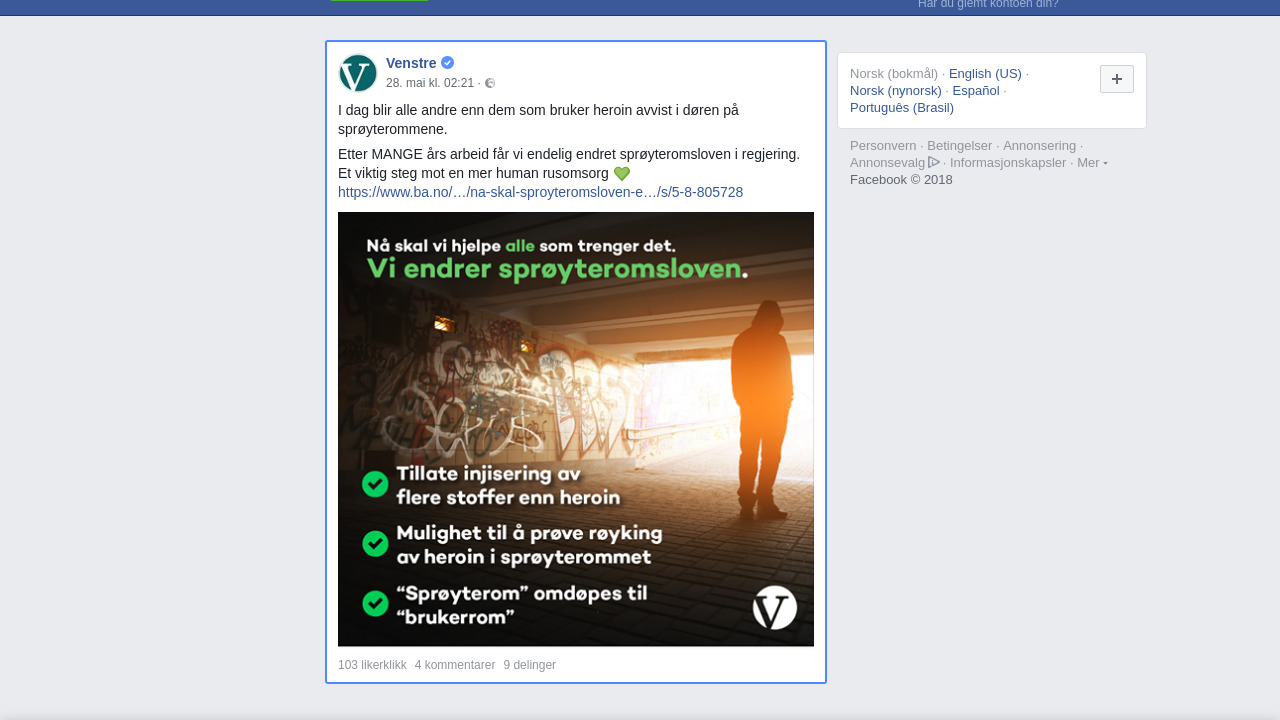
Task: Open the ba.no sprøyteromsloven article link
Action: coord(540,192)
